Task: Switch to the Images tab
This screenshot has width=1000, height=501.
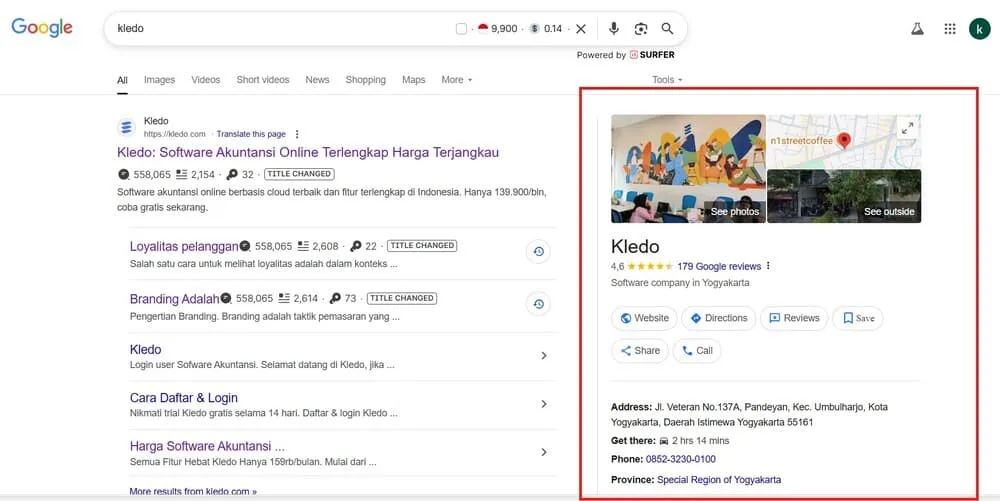Action: pos(159,80)
